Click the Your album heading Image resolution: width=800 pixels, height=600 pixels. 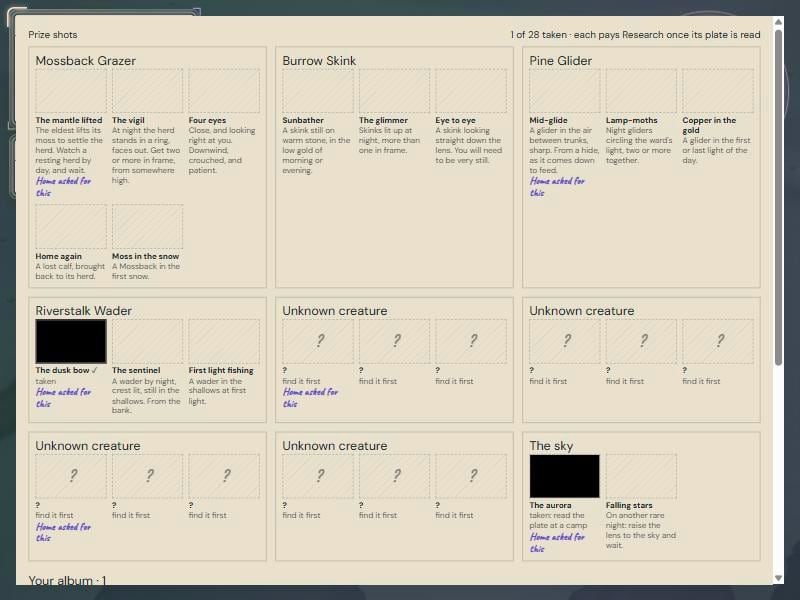tap(67, 580)
